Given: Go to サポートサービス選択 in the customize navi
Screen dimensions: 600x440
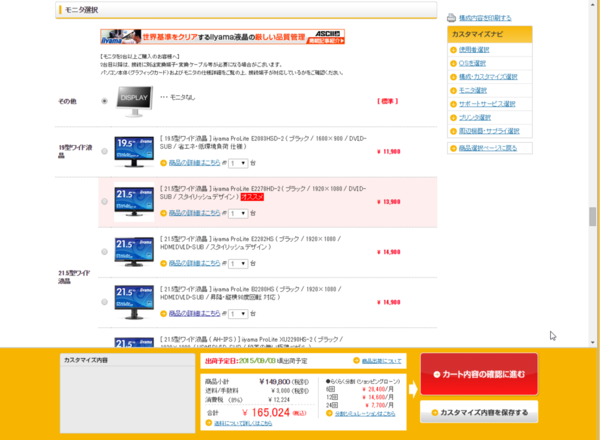Looking at the screenshot, I should [487, 104].
